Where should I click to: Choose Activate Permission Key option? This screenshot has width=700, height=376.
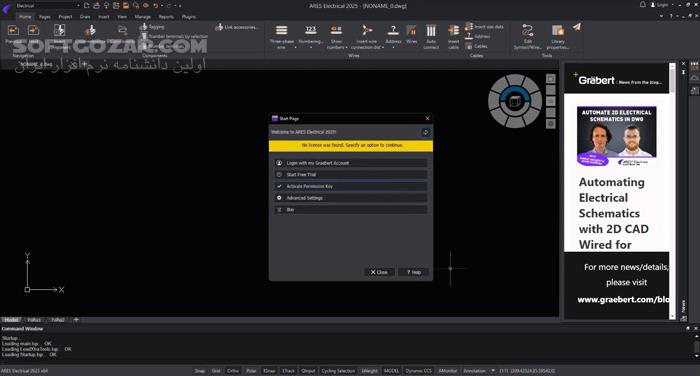click(350, 186)
